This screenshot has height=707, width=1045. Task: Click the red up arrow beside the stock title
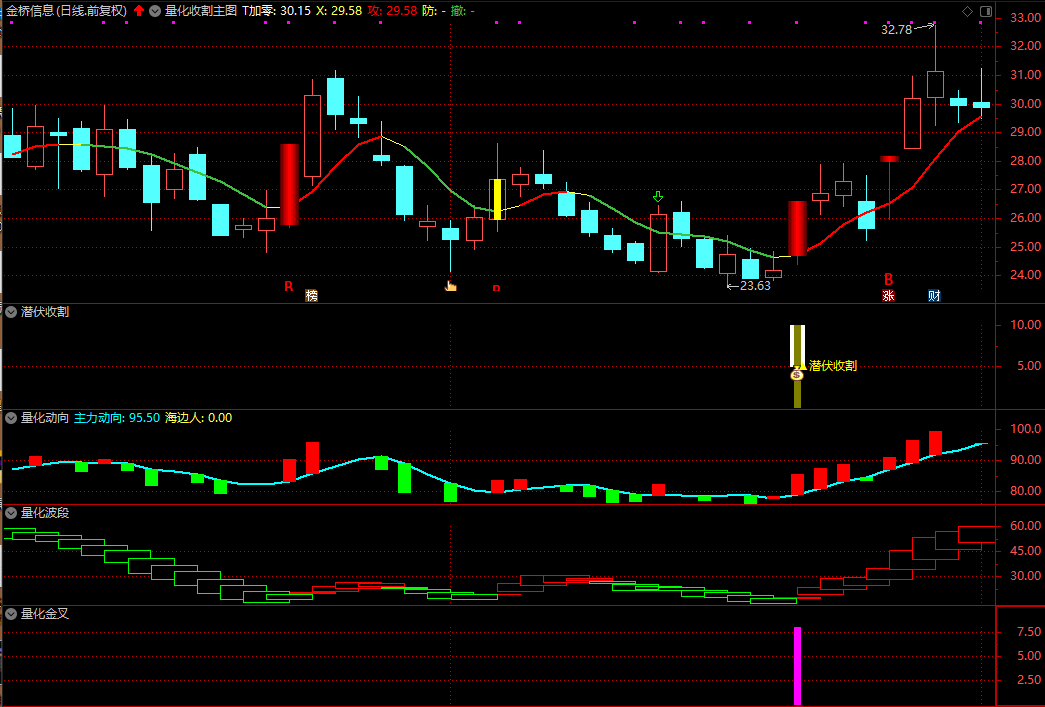(x=139, y=11)
